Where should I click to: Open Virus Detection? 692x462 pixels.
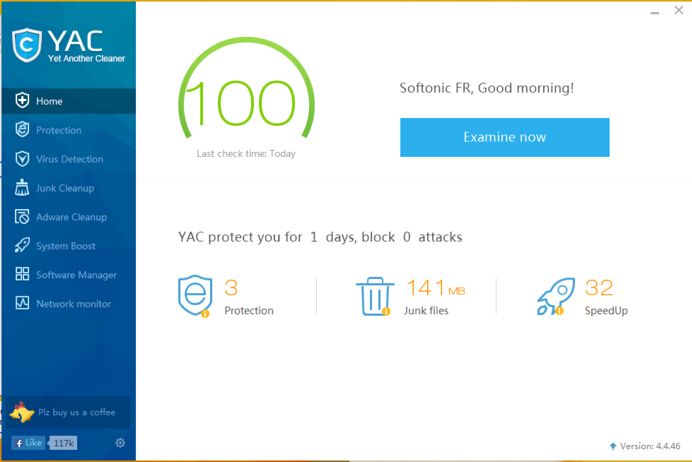(68, 159)
